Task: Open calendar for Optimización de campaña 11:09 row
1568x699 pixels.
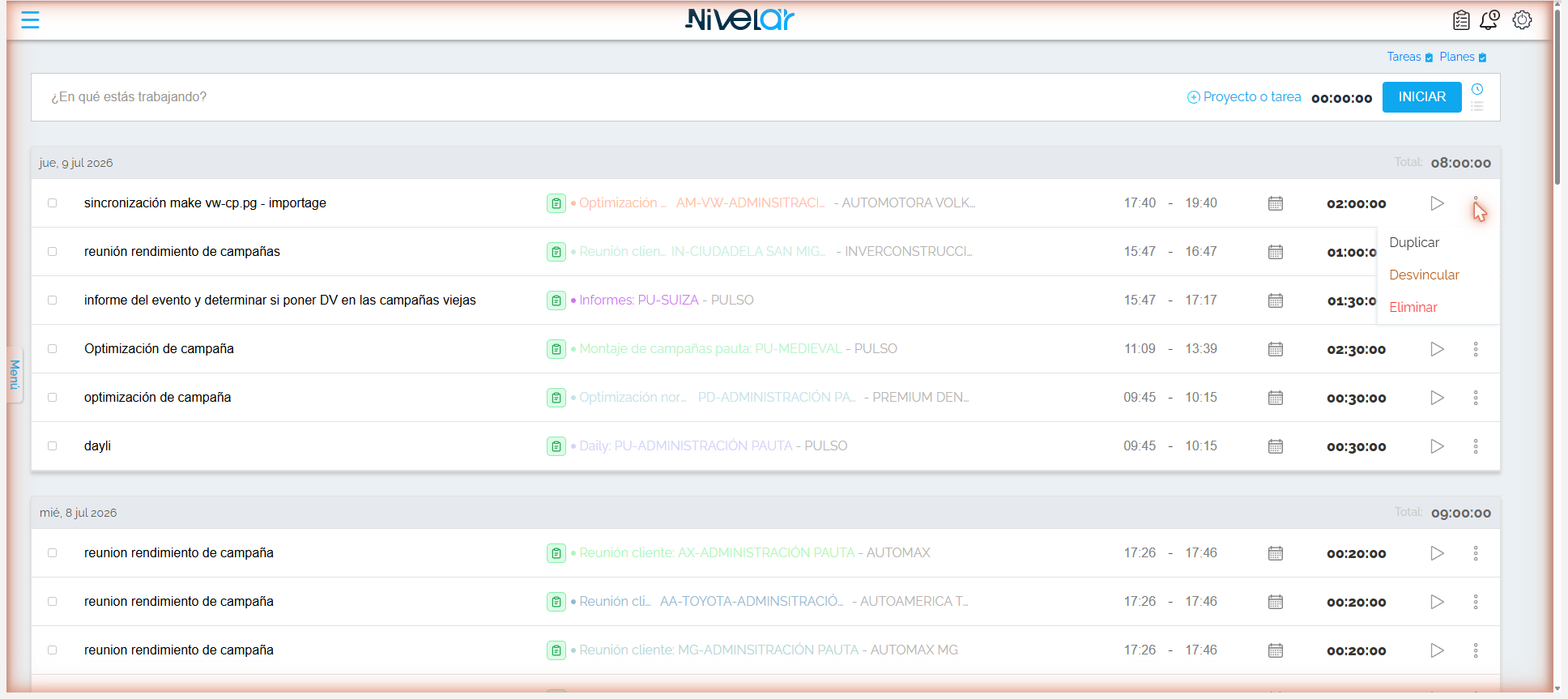Action: click(x=1276, y=349)
